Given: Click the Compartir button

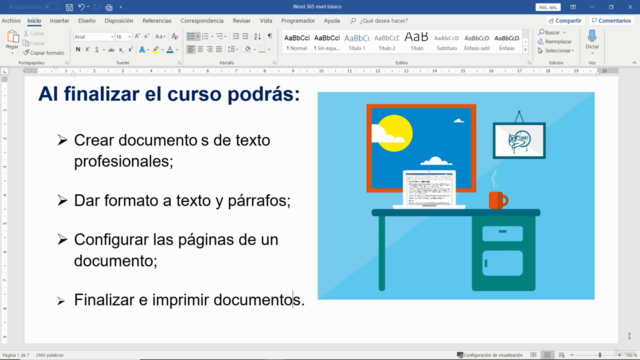Looking at the screenshot, I should point(565,21).
